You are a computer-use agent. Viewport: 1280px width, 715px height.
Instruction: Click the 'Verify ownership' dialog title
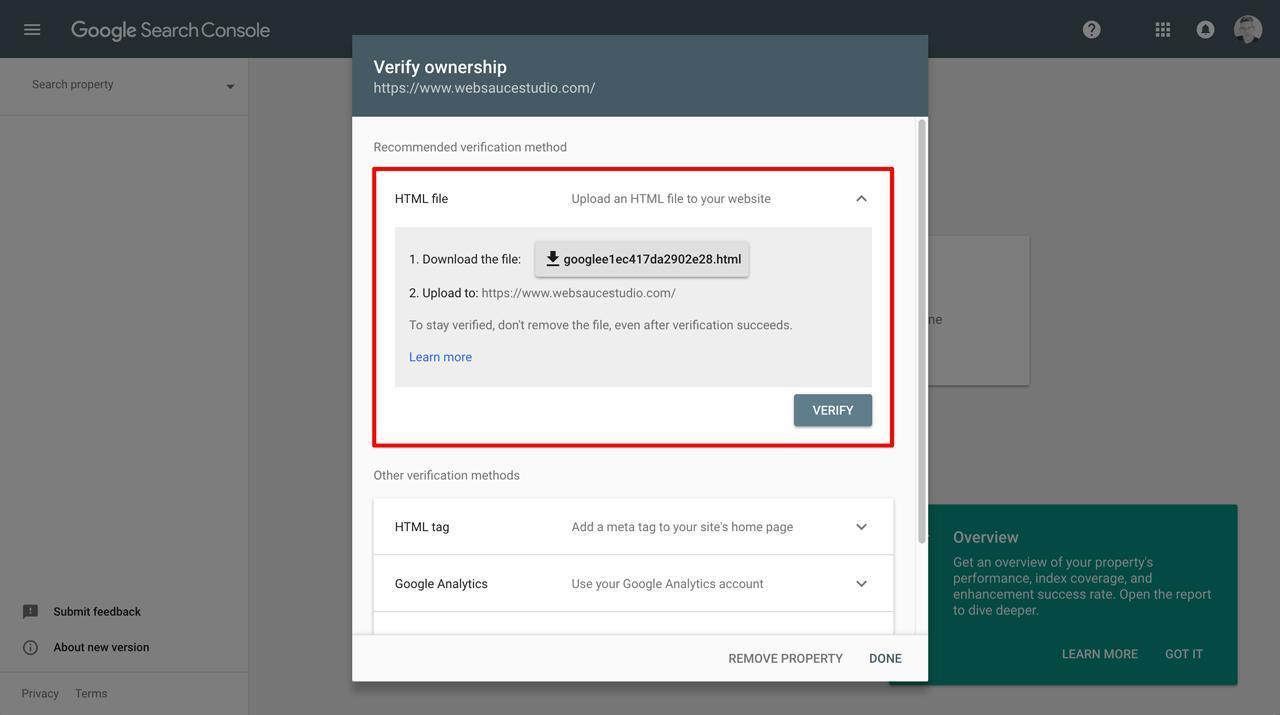pyautogui.click(x=440, y=67)
